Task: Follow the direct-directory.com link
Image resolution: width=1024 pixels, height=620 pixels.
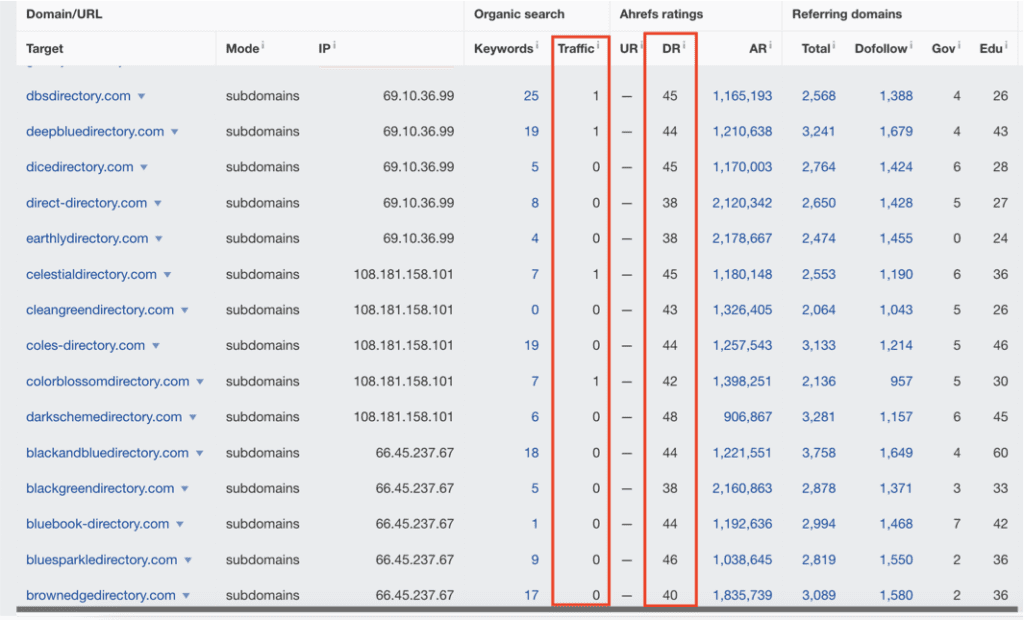Action: 87,203
